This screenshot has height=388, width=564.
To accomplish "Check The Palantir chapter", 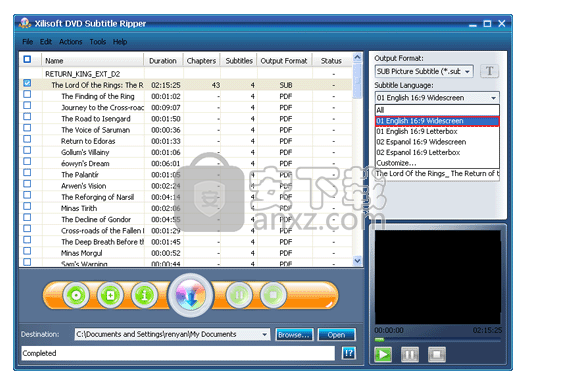I will point(27,173).
